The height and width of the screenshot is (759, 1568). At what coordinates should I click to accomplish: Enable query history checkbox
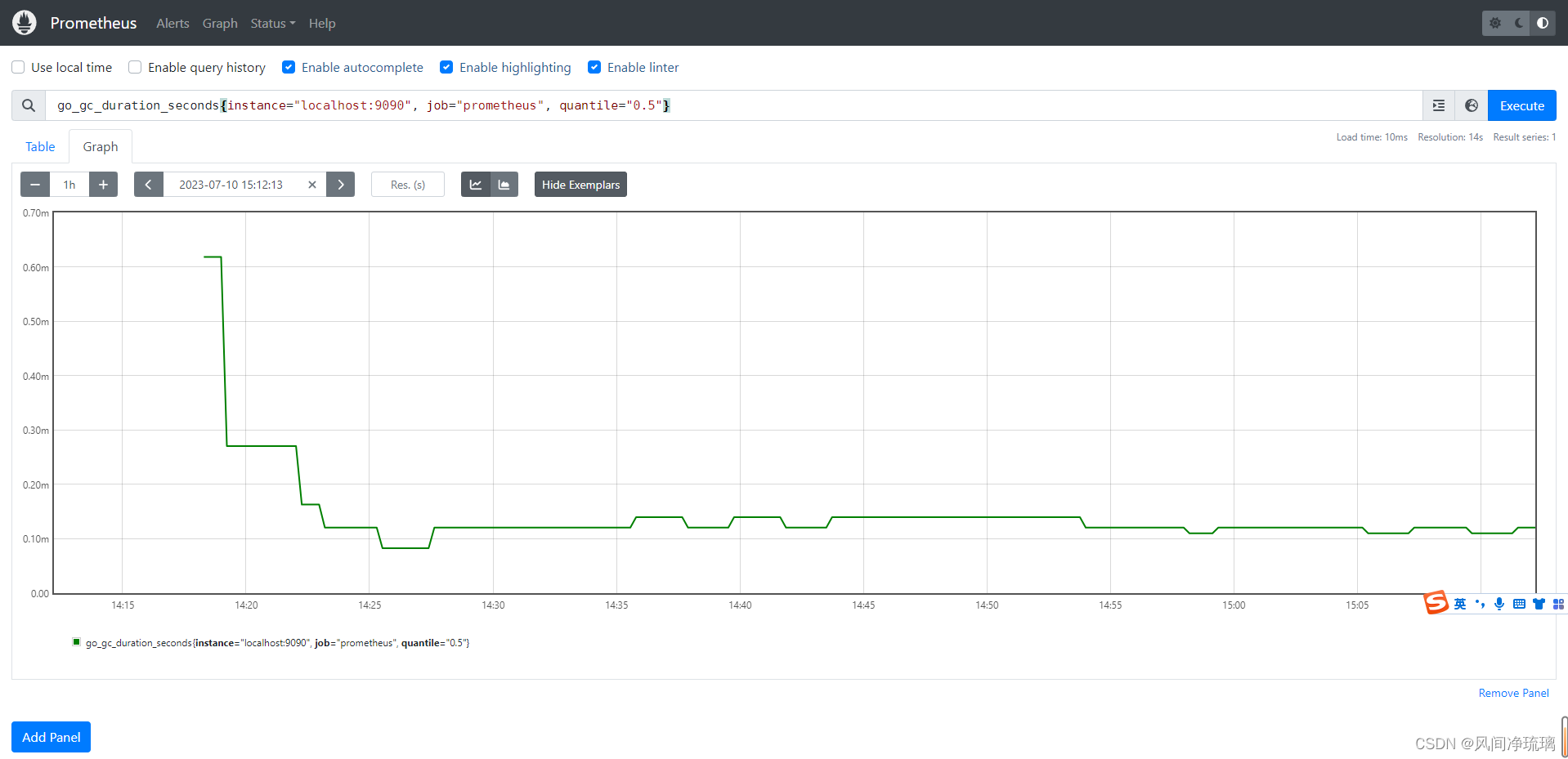click(135, 67)
